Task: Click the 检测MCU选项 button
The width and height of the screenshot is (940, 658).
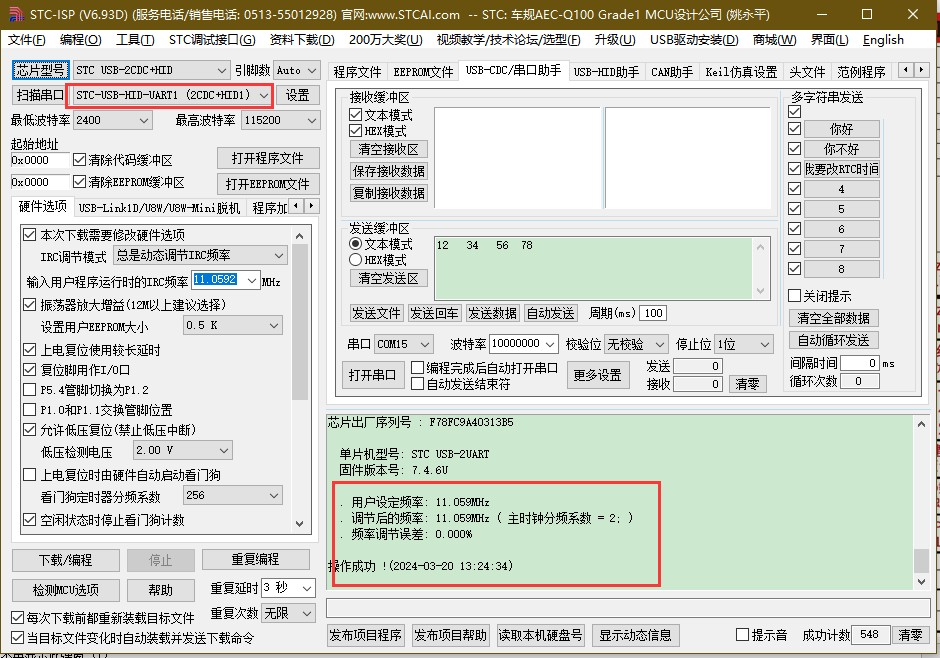Action: (65, 590)
